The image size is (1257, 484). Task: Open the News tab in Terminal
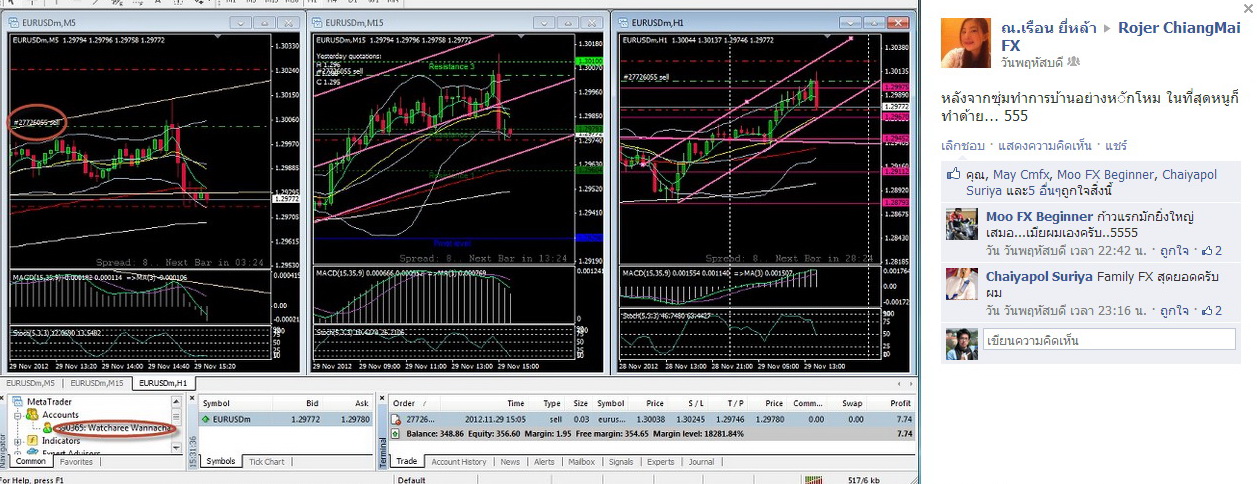tap(510, 462)
